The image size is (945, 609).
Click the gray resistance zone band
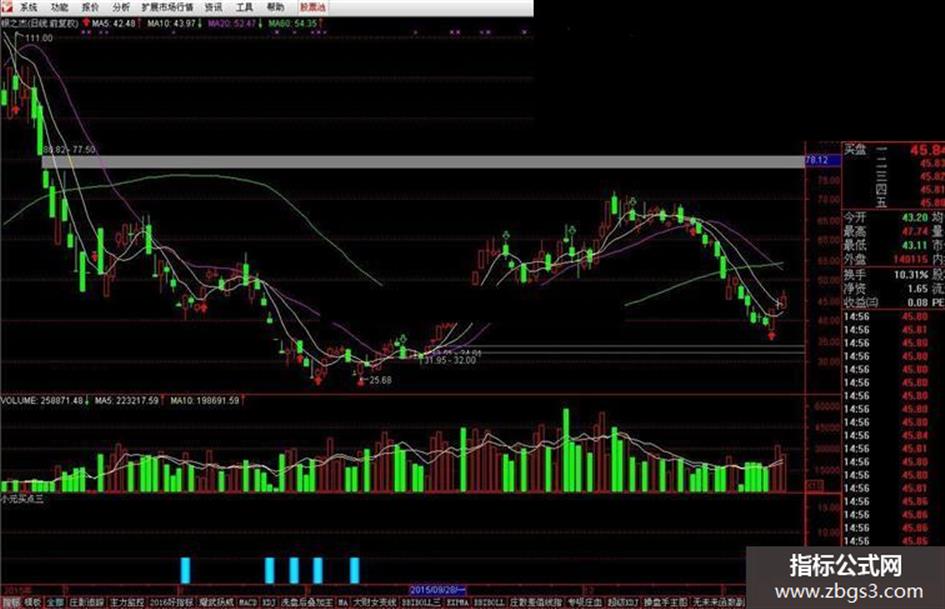[x=423, y=162]
